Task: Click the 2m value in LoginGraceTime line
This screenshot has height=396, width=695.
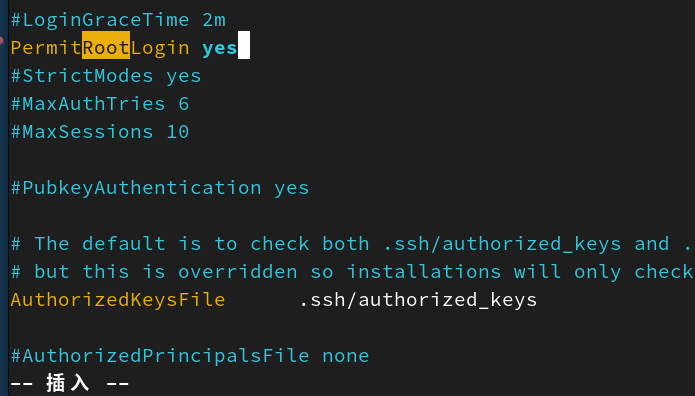Action: 214,20
